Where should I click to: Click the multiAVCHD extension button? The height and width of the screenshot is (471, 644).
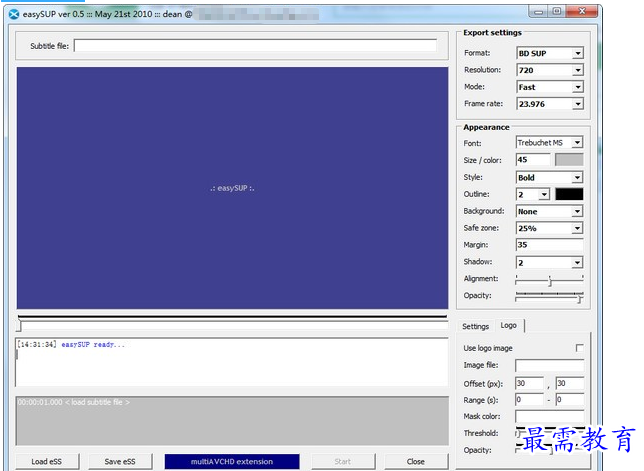tap(233, 461)
